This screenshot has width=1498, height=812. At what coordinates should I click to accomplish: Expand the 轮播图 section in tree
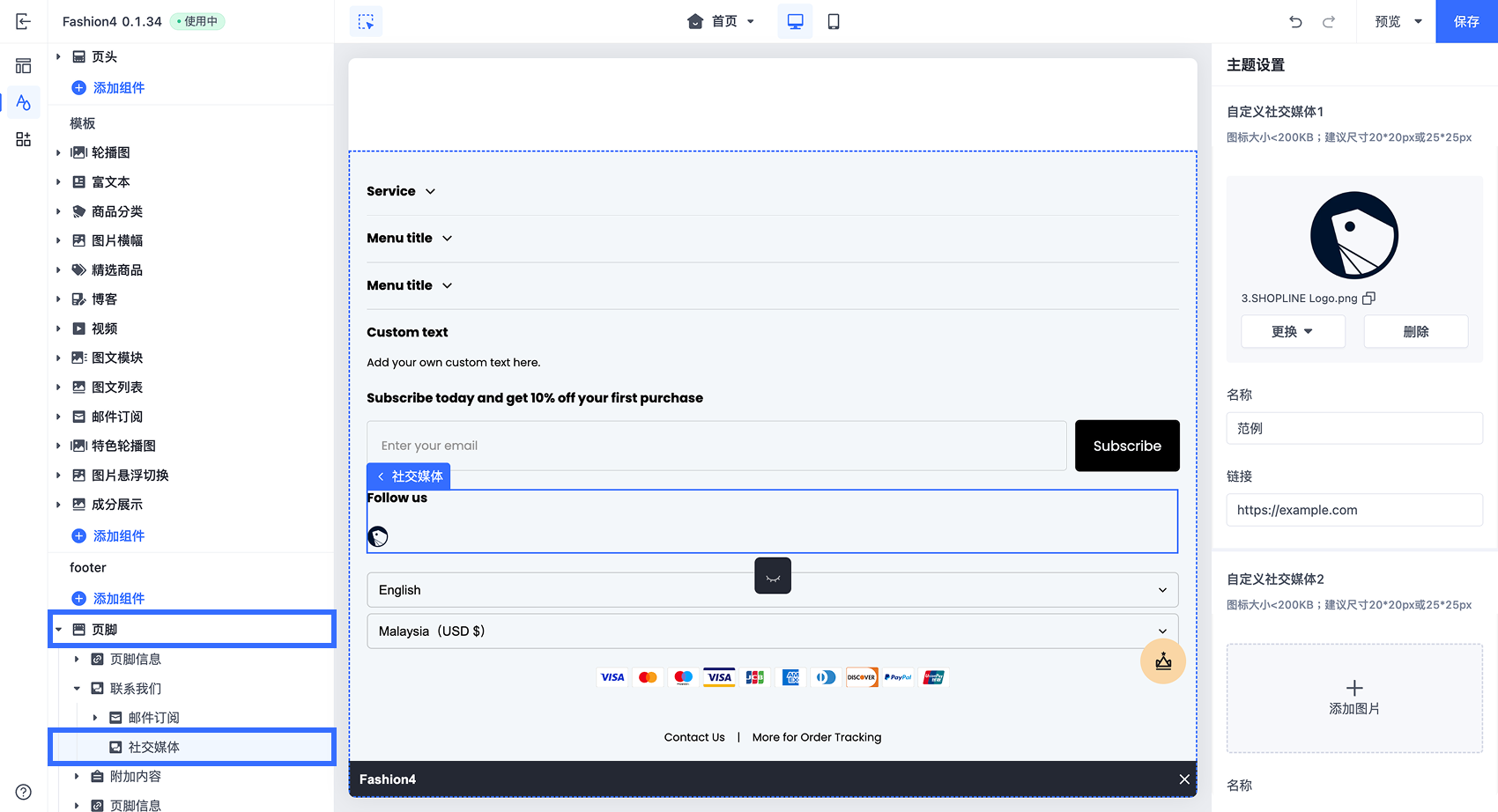click(x=58, y=152)
